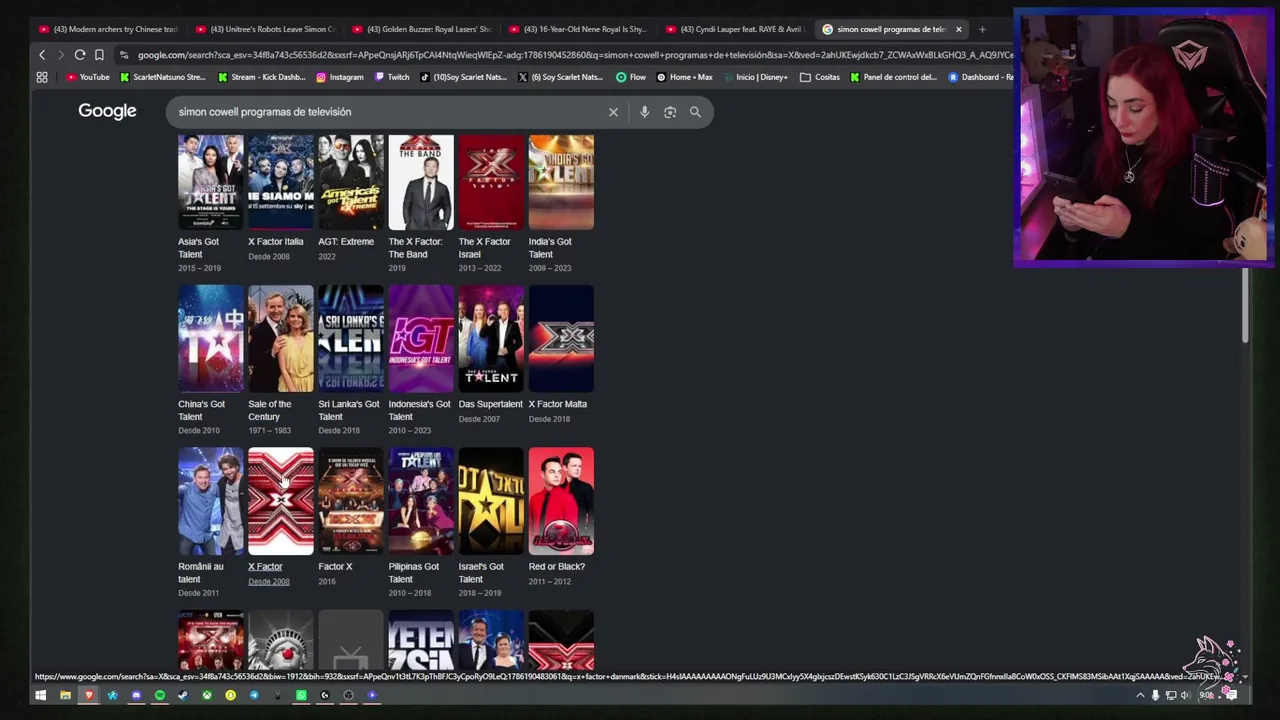Open The X Factor Israel poster
Viewport: 1280px width, 720px height.
pyautogui.click(x=491, y=182)
